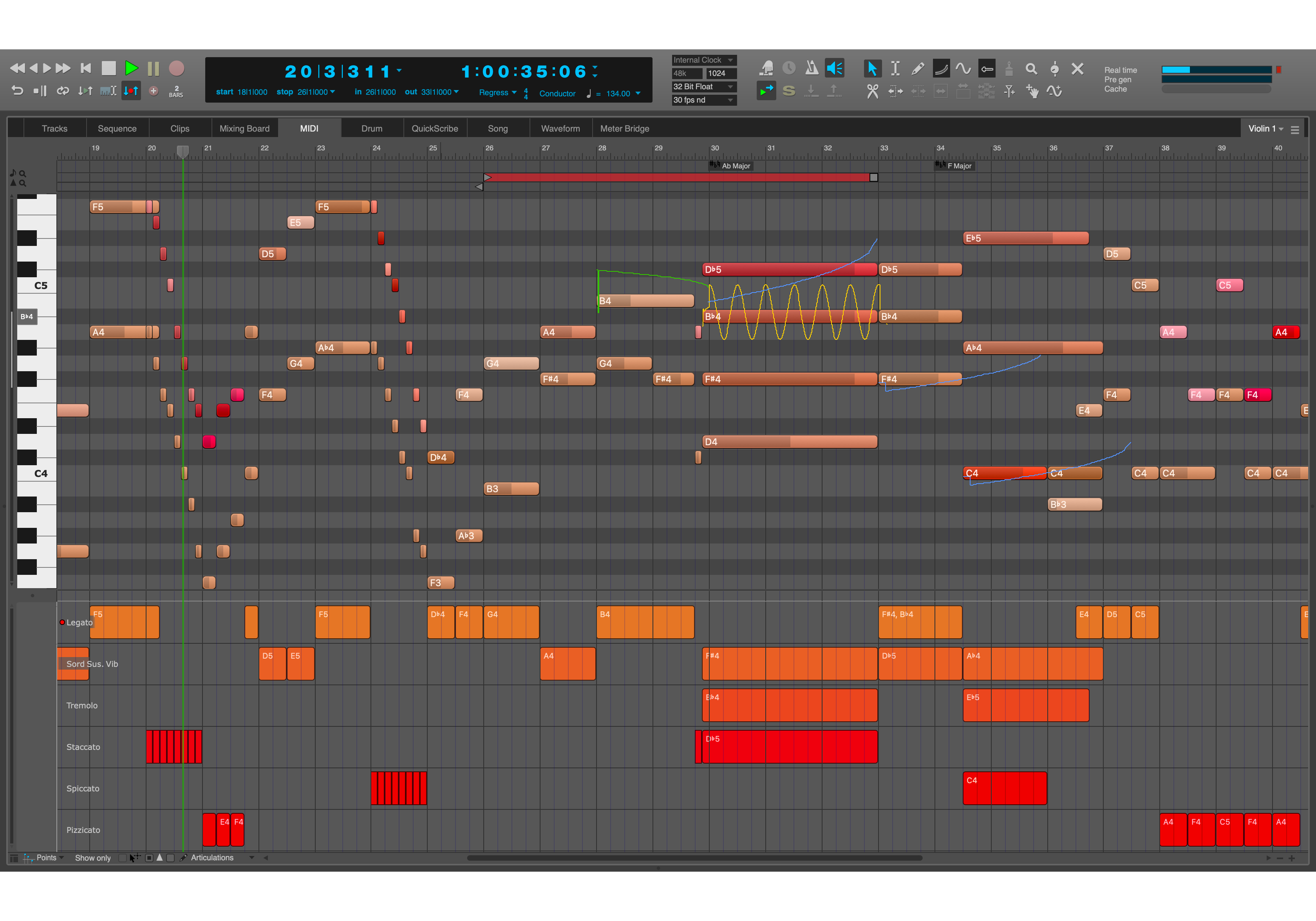Viewport: 1316px width, 921px height.
Task: Toggle the Solo S icon
Action: 789,90
